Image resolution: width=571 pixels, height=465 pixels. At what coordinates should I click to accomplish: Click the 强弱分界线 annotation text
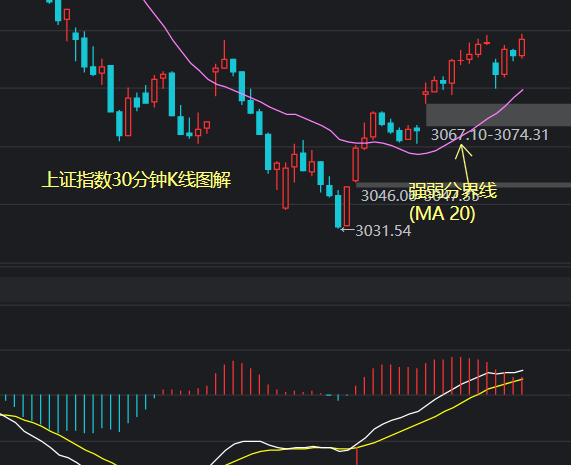point(453,190)
